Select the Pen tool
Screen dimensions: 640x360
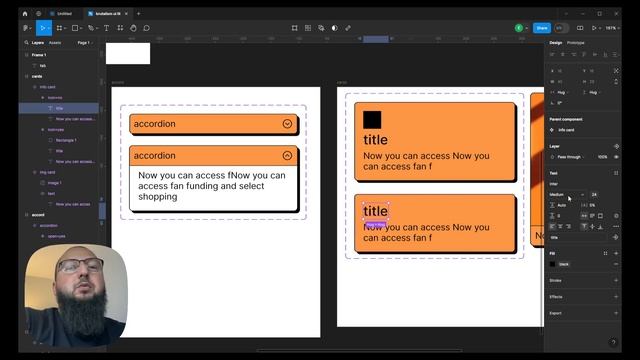point(91,28)
